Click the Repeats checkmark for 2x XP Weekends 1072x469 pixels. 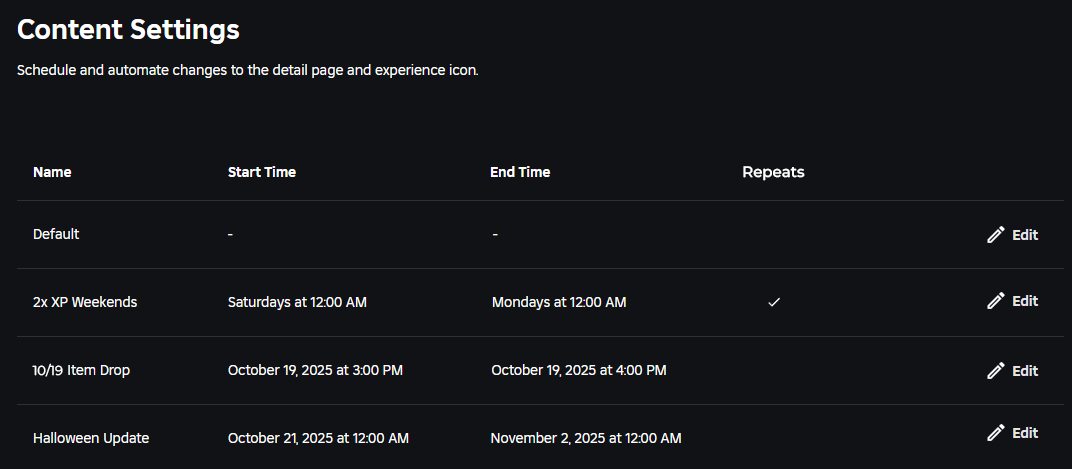tap(773, 302)
